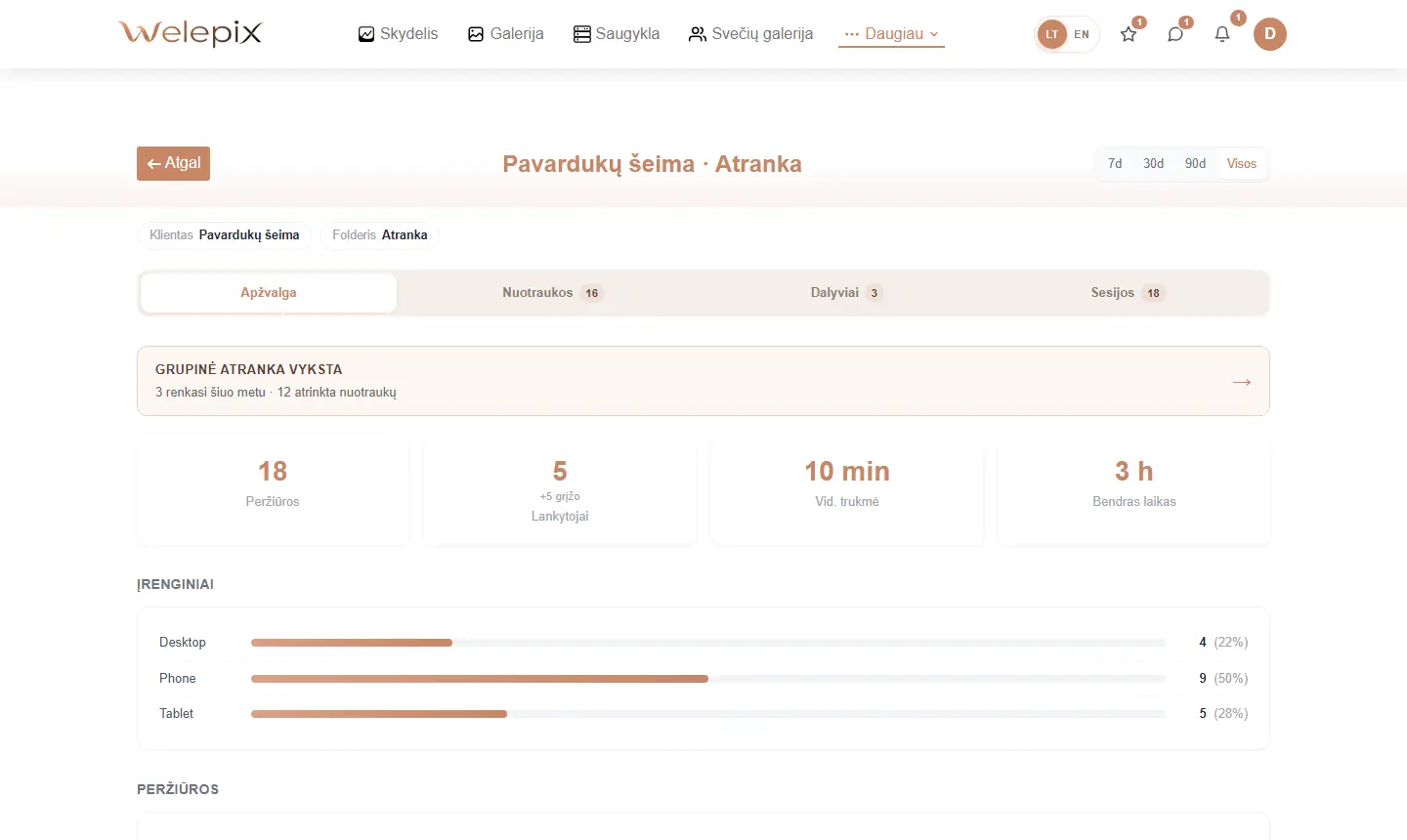Image resolution: width=1407 pixels, height=840 pixels.
Task: Switch language to LT
Action: point(1052,34)
